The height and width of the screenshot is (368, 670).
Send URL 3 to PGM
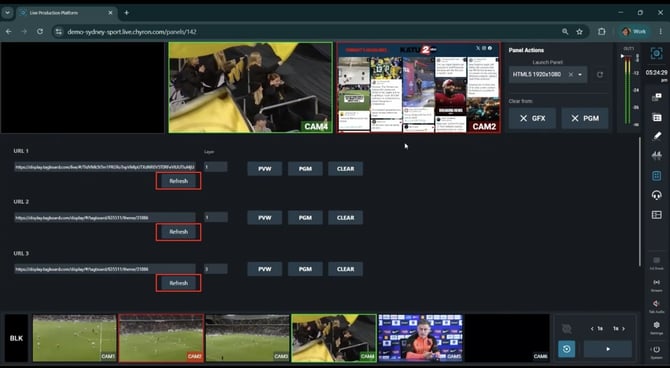click(x=305, y=269)
